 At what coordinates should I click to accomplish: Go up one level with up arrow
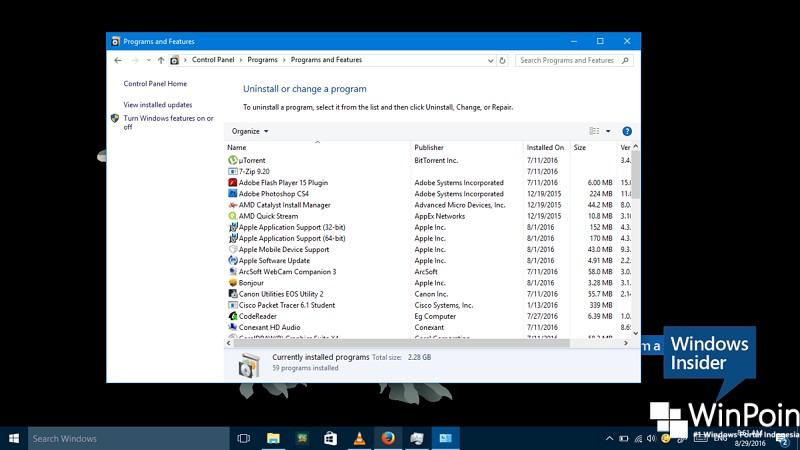(x=161, y=60)
